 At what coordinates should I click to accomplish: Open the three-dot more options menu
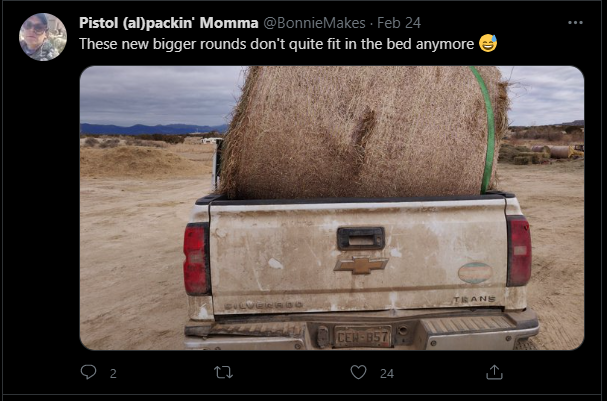[575, 22]
